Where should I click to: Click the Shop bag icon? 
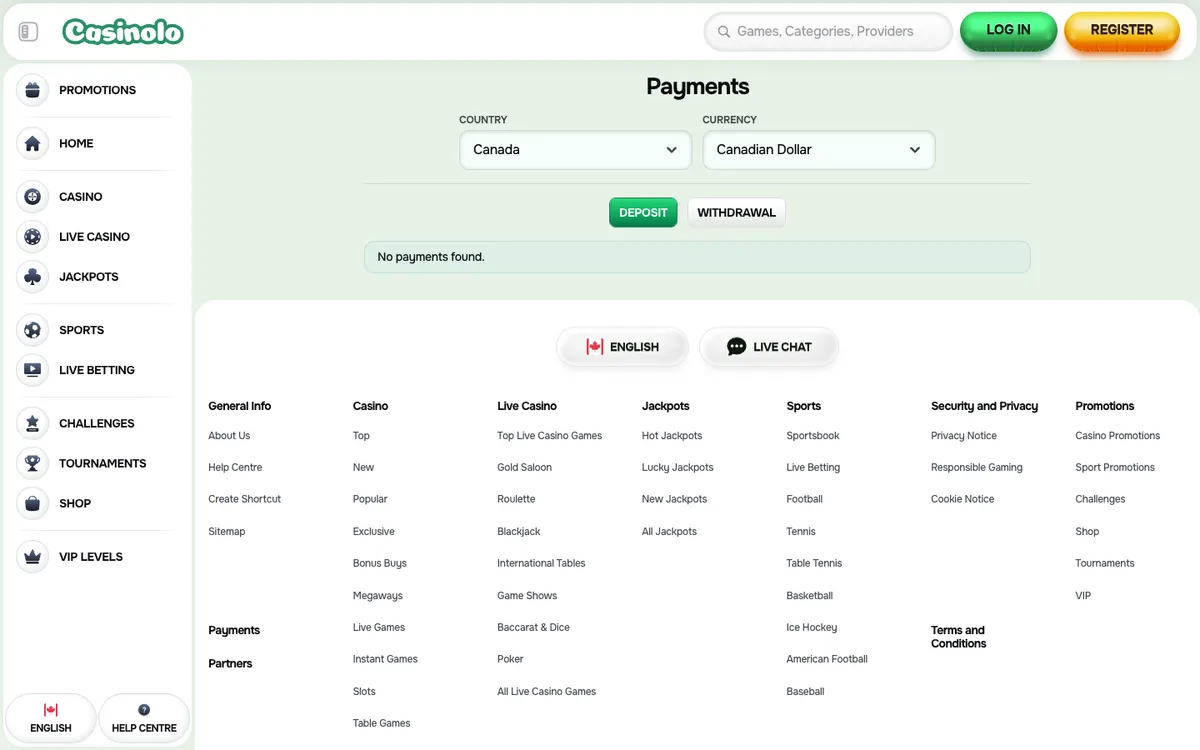tap(32, 503)
